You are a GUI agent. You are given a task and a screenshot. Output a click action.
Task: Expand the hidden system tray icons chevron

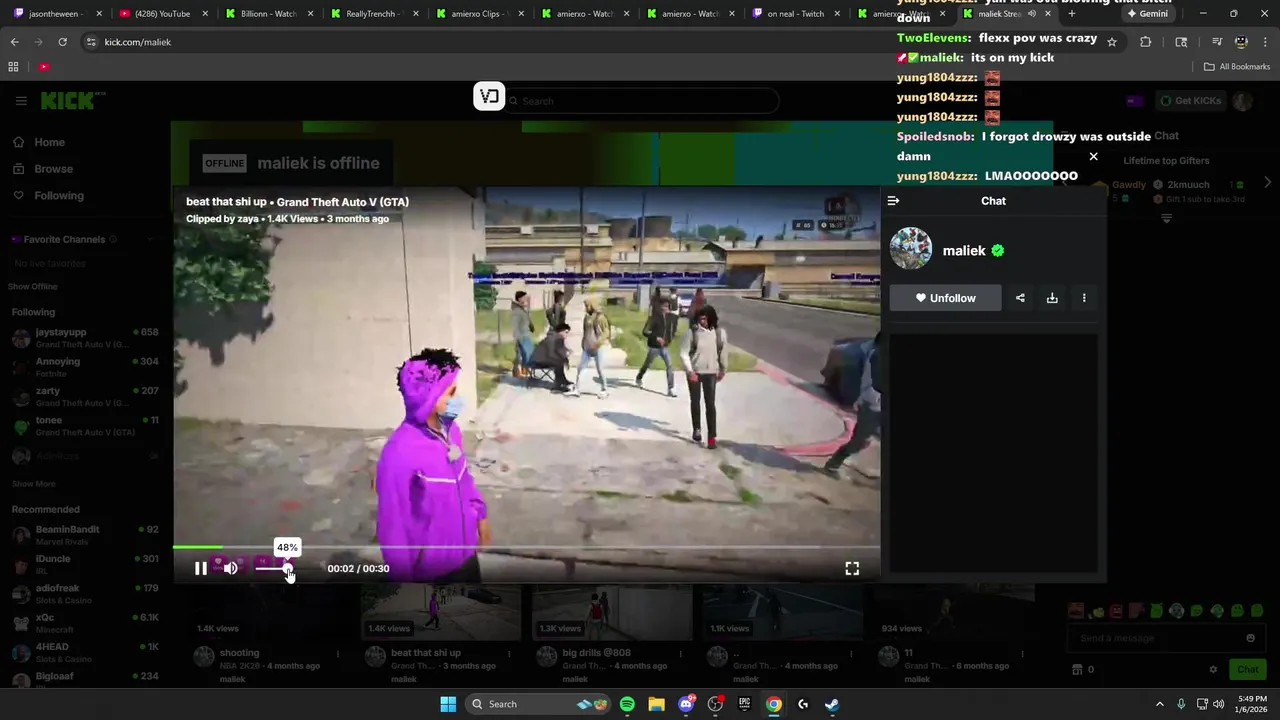pos(1160,704)
